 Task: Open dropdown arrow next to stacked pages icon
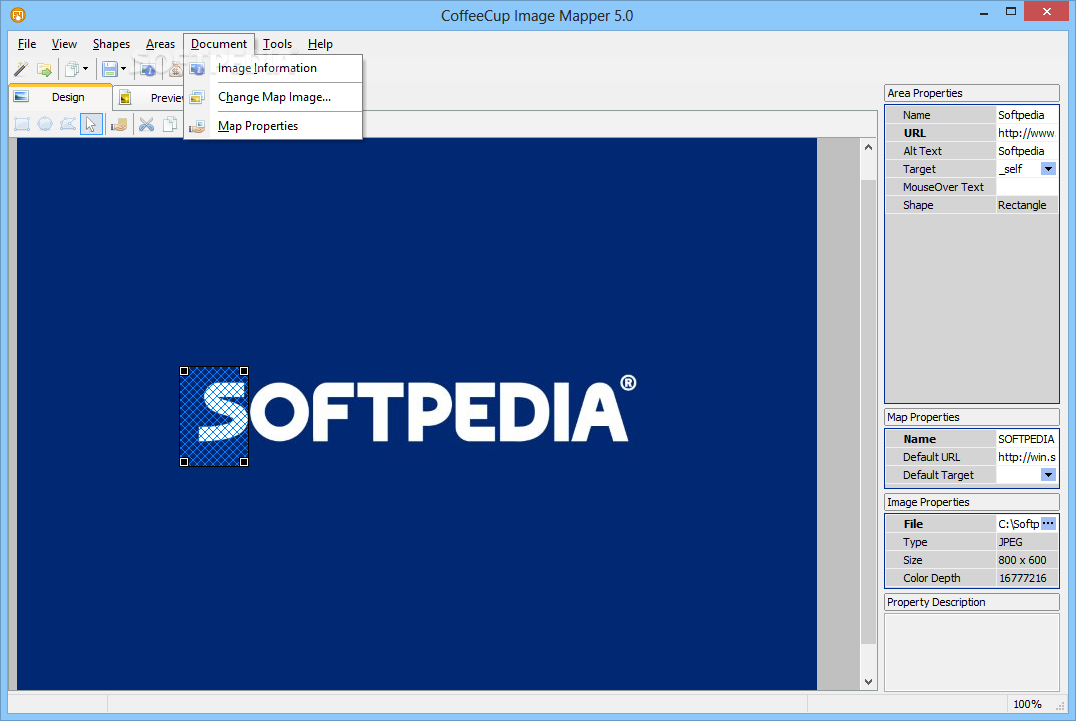coord(86,69)
